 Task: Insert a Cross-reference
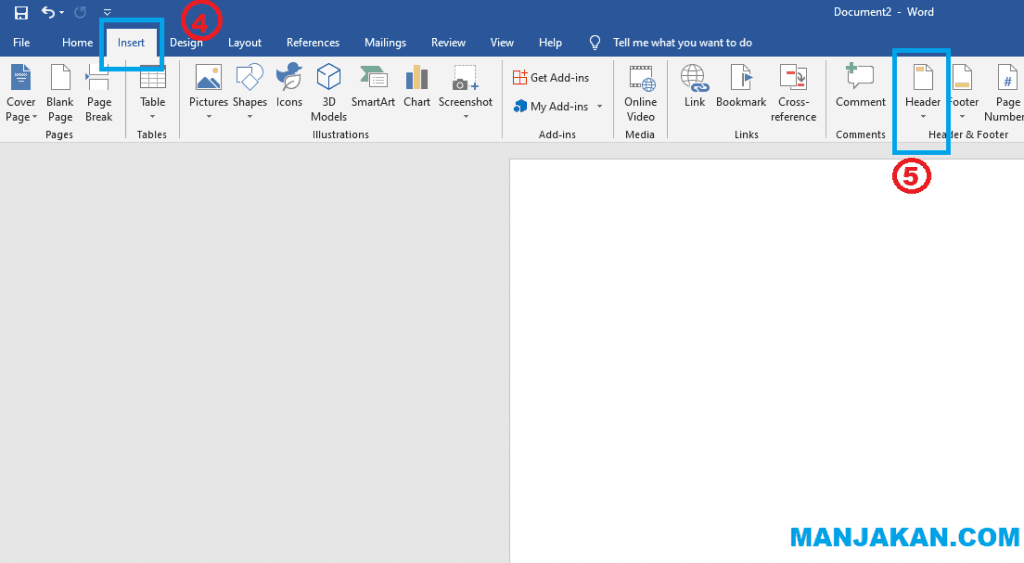(793, 93)
